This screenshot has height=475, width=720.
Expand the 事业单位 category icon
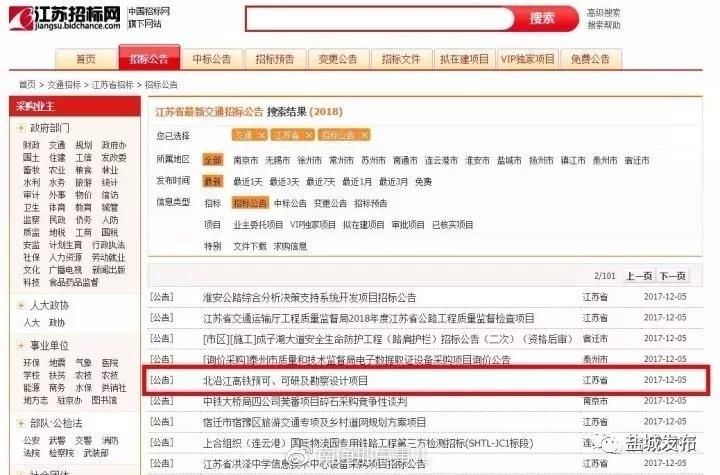(21, 345)
